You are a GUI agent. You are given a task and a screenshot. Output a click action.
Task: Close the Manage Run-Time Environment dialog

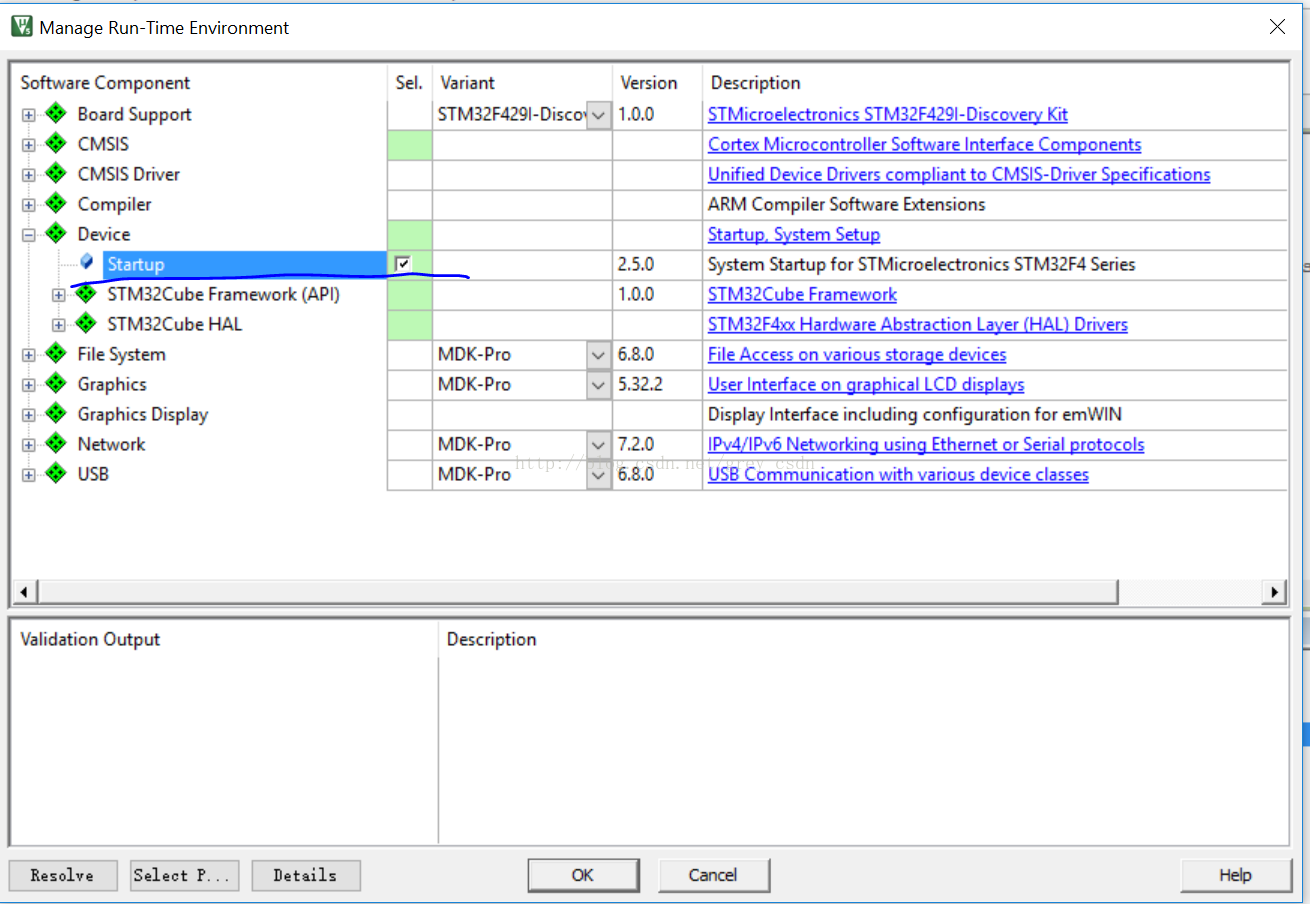point(1277,27)
